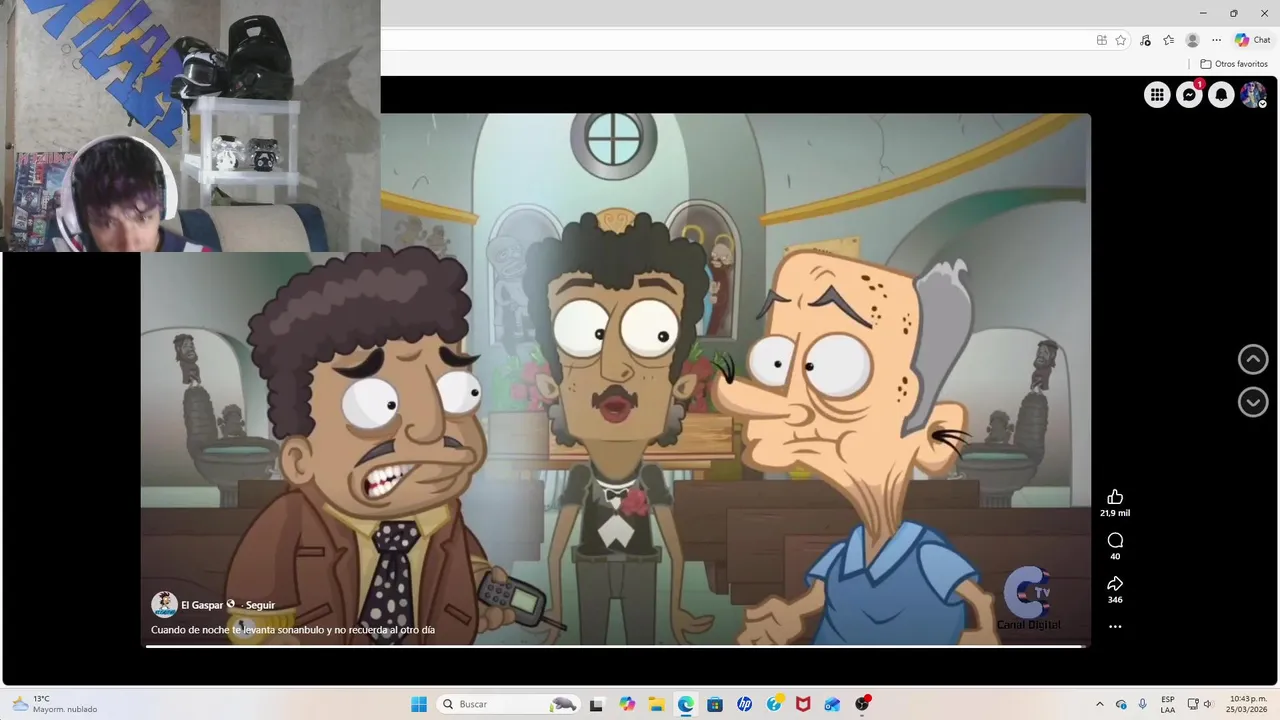Open the network quick settings icon

tap(1192, 704)
